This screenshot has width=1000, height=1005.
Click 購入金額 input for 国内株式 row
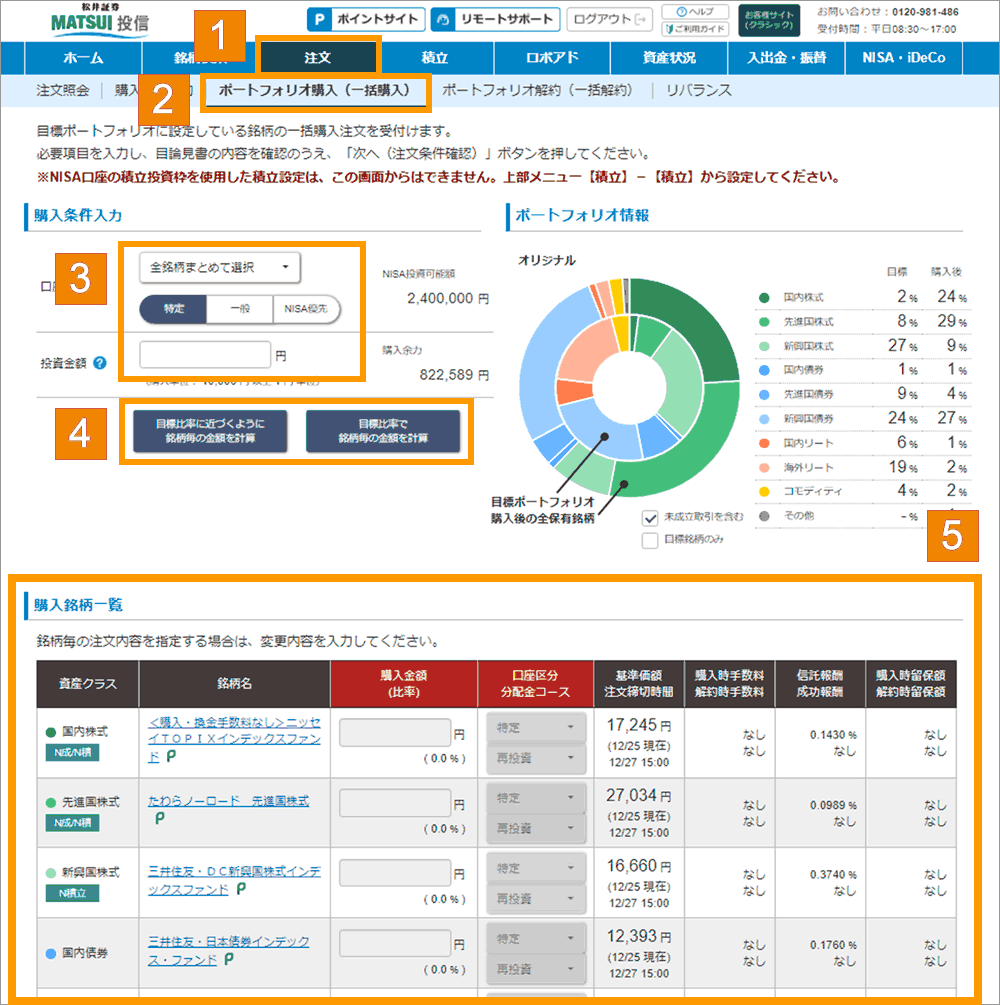tap(395, 733)
